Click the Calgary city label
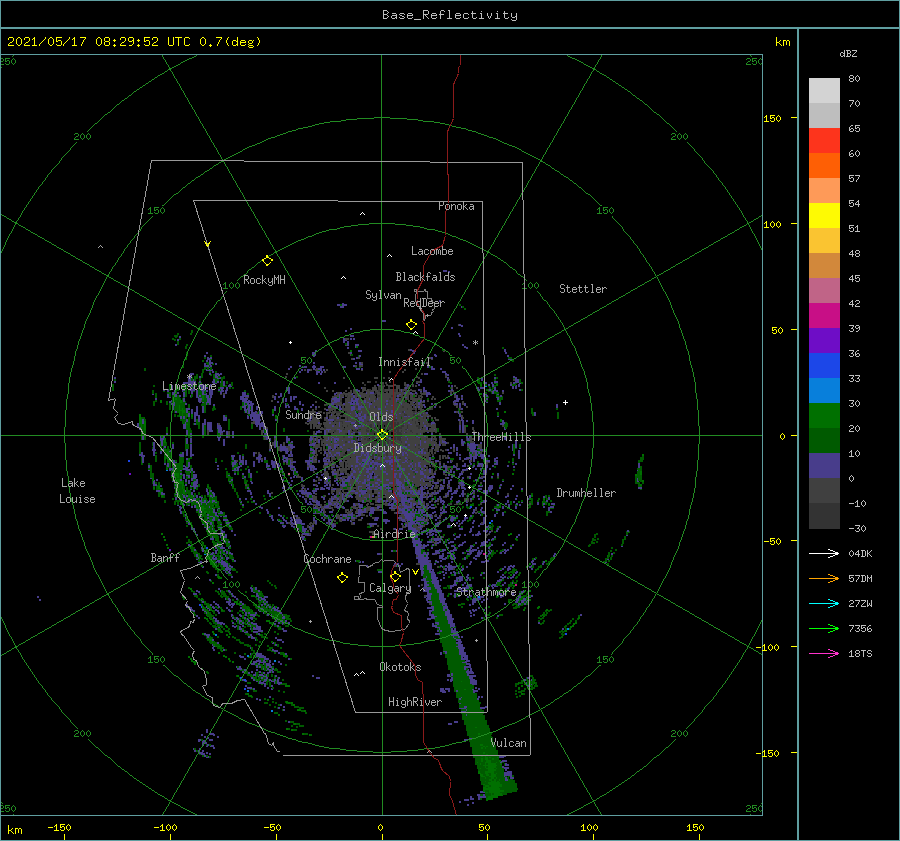 click(390, 588)
